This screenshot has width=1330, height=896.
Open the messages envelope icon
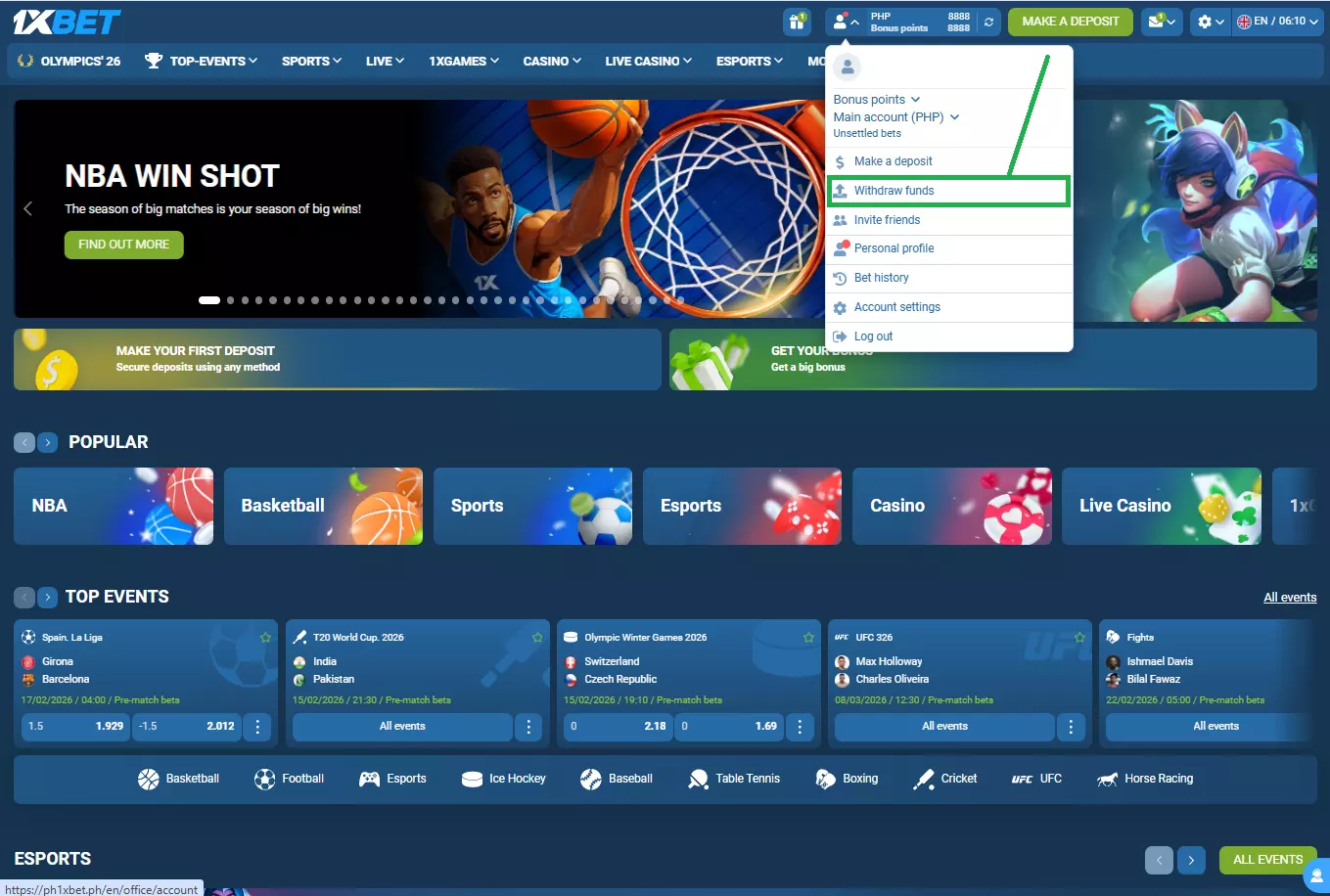click(1162, 22)
